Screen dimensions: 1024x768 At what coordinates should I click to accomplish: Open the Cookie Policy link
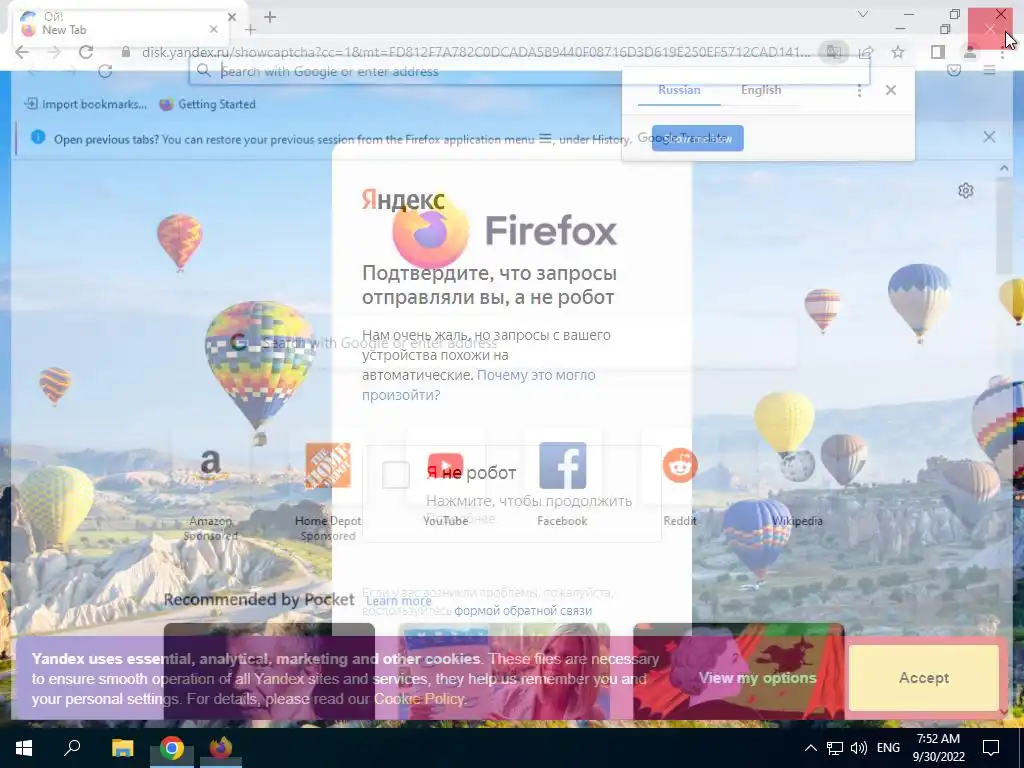[x=419, y=699]
